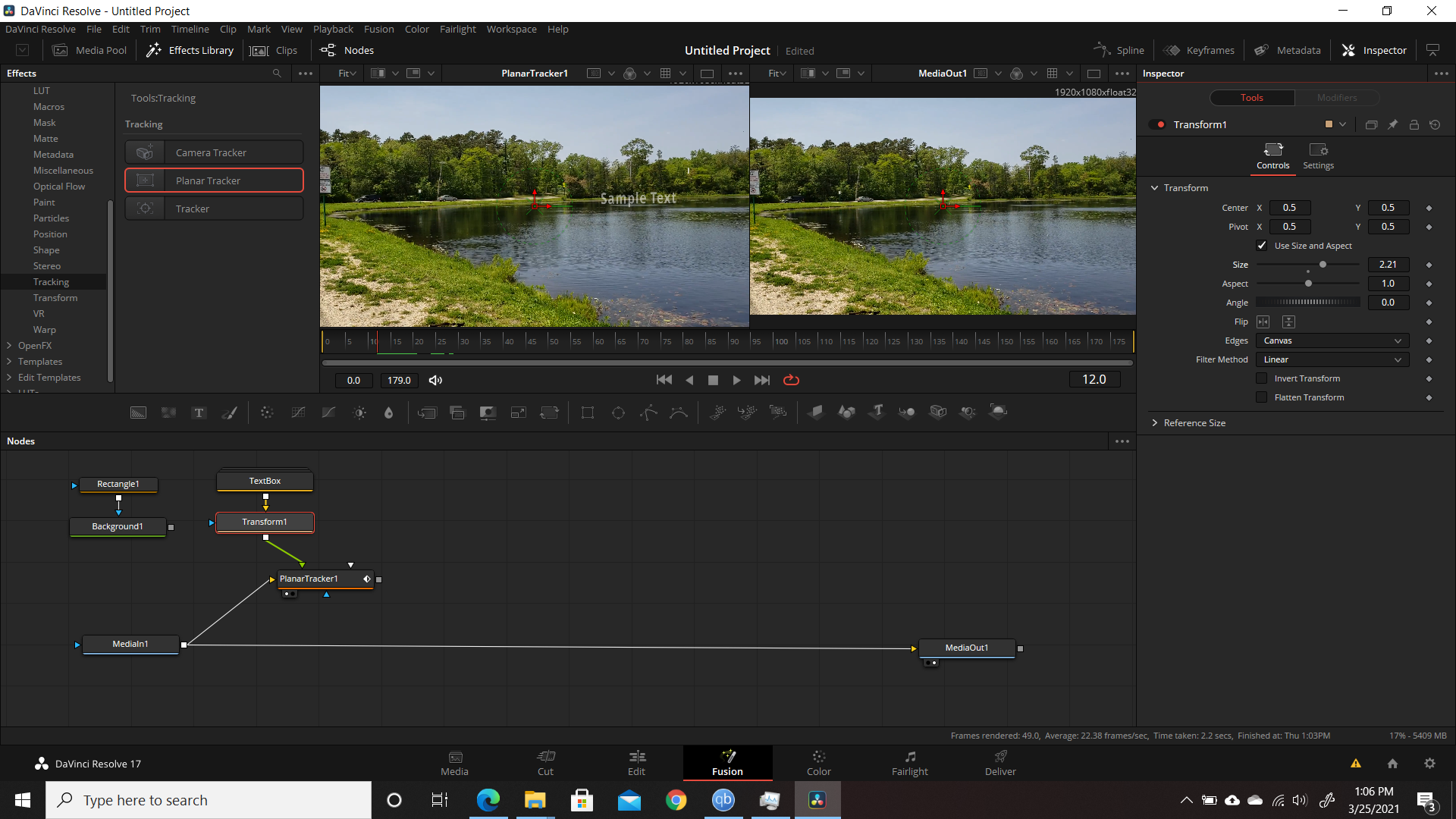Add a Polygon mask from the toolbar
Image resolution: width=1456 pixels, height=819 pixels.
pyautogui.click(x=648, y=413)
